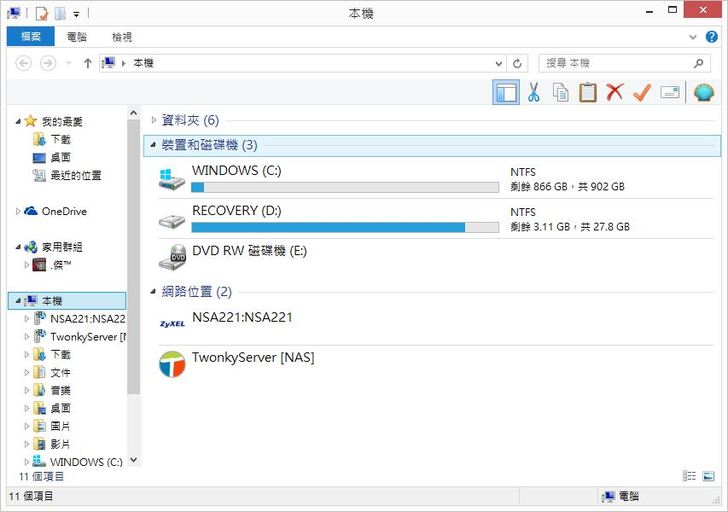This screenshot has width=728, height=512.
Task: Toggle the navigation pane layout button
Action: coord(506,92)
